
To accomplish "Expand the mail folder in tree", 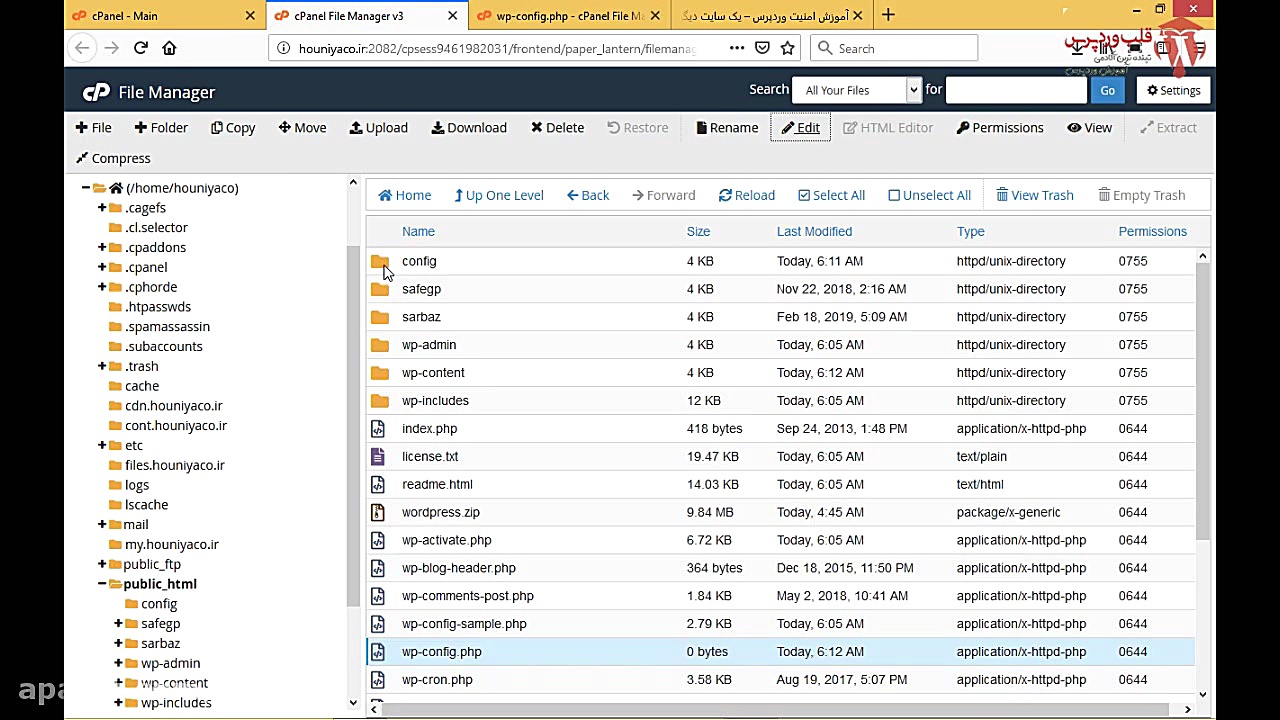I will pyautogui.click(x=102, y=524).
